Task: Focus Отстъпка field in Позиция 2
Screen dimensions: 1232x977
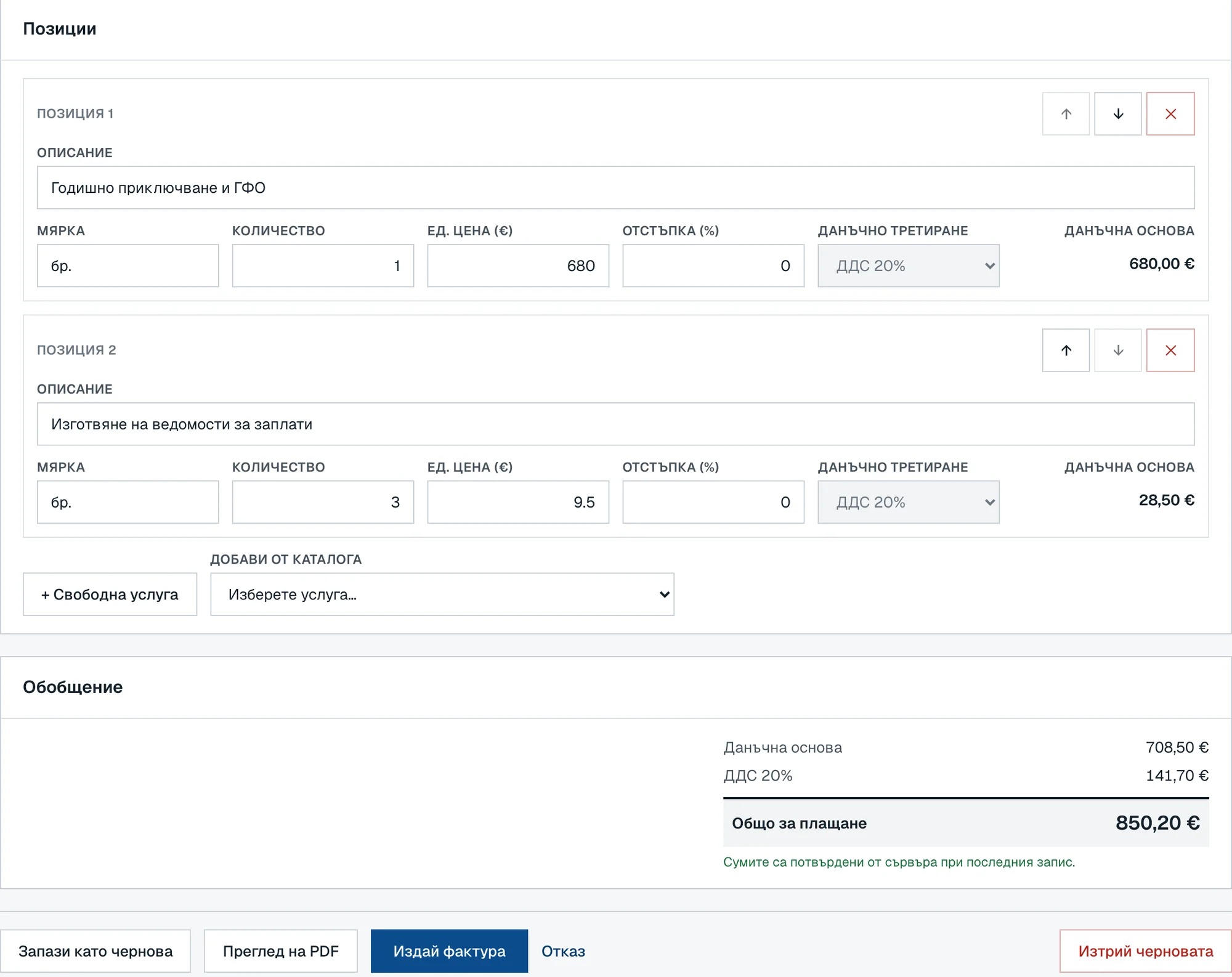Action: click(x=713, y=502)
